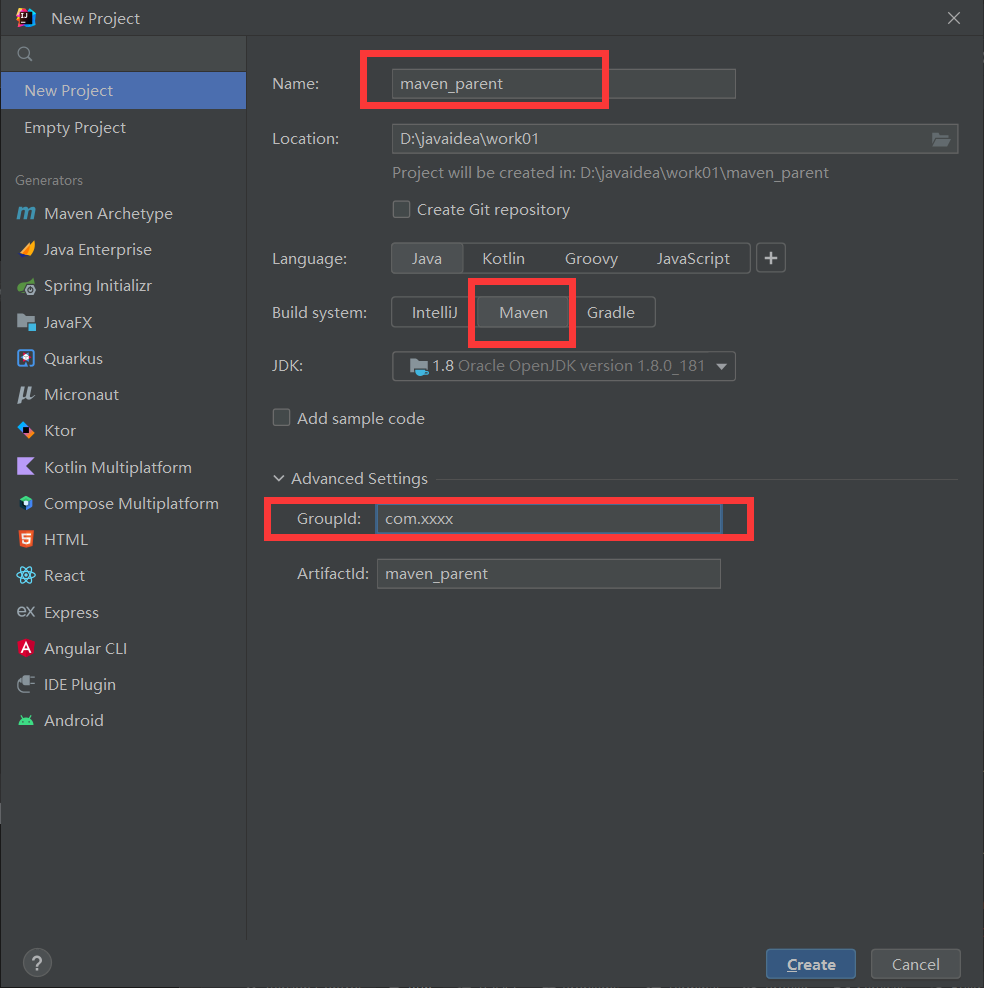Click into the ArtifactId text field
Image resolution: width=984 pixels, height=988 pixels.
coord(548,574)
